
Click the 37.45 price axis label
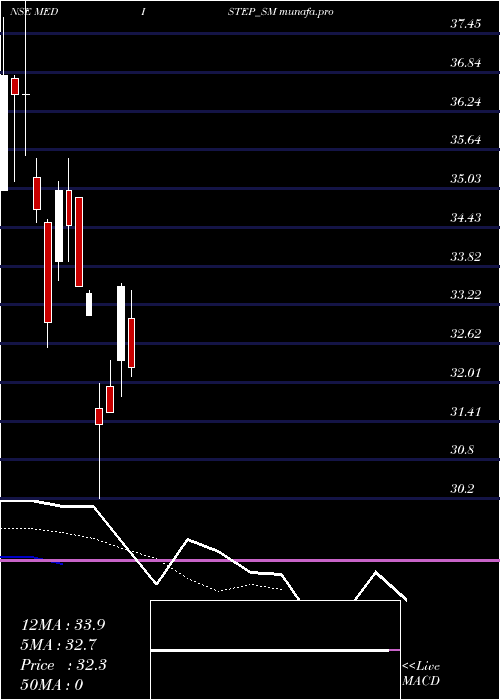pyautogui.click(x=465, y=24)
